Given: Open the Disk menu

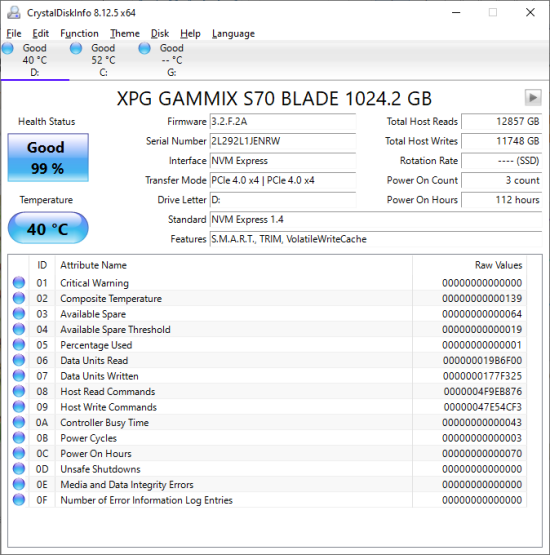Looking at the screenshot, I should (160, 34).
